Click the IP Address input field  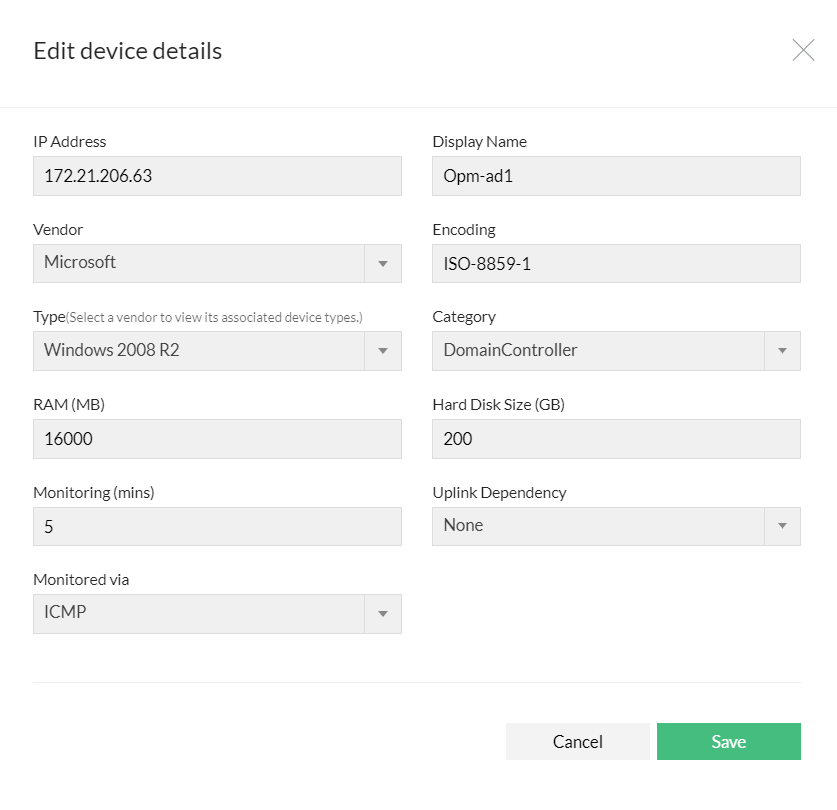pyautogui.click(x=217, y=176)
